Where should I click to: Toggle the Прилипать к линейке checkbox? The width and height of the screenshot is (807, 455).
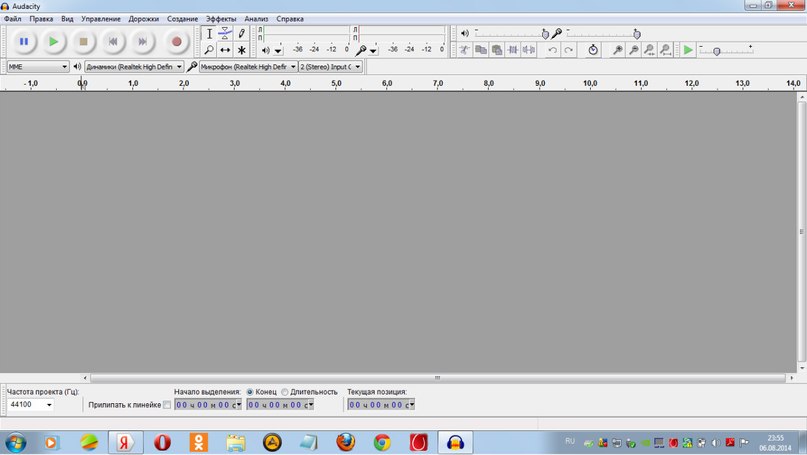pyautogui.click(x=167, y=405)
